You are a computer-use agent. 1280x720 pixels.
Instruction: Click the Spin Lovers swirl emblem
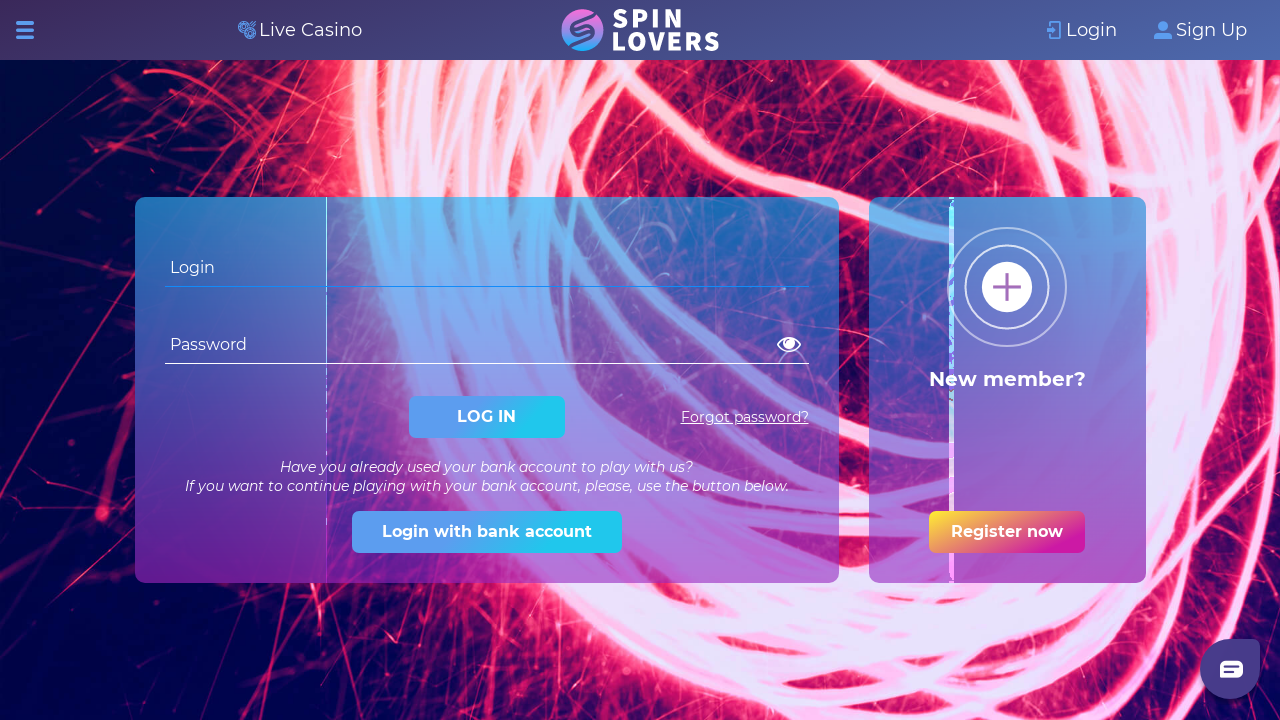[x=582, y=30]
